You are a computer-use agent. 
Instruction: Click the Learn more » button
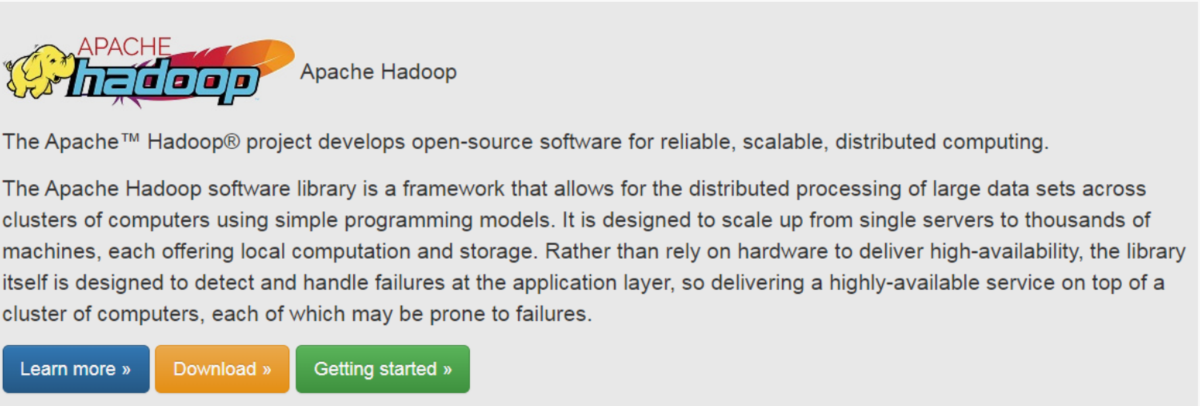click(x=76, y=369)
